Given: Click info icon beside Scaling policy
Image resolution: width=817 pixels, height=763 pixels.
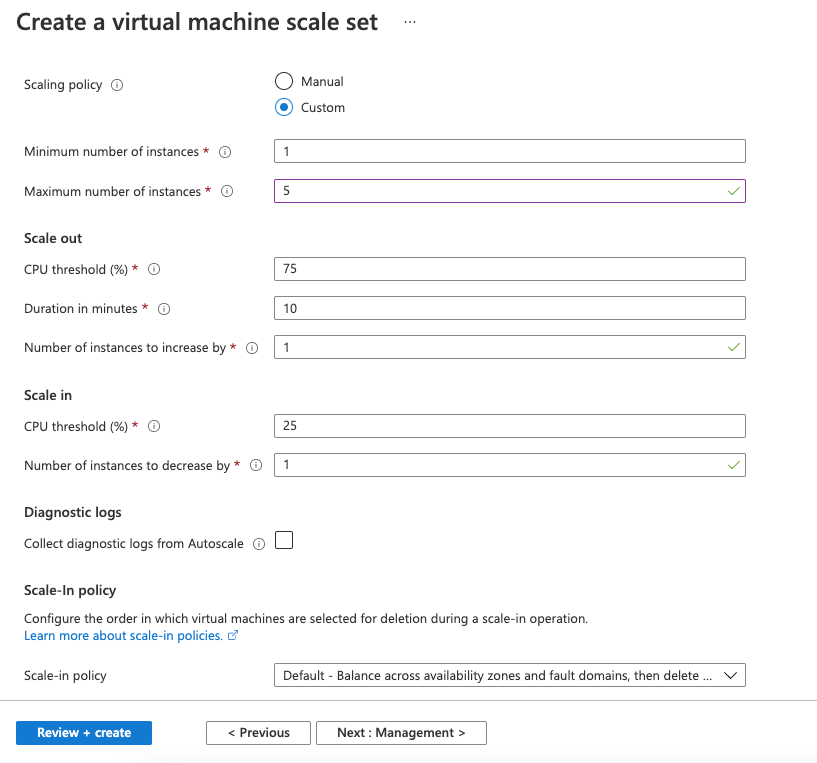Looking at the screenshot, I should [117, 85].
